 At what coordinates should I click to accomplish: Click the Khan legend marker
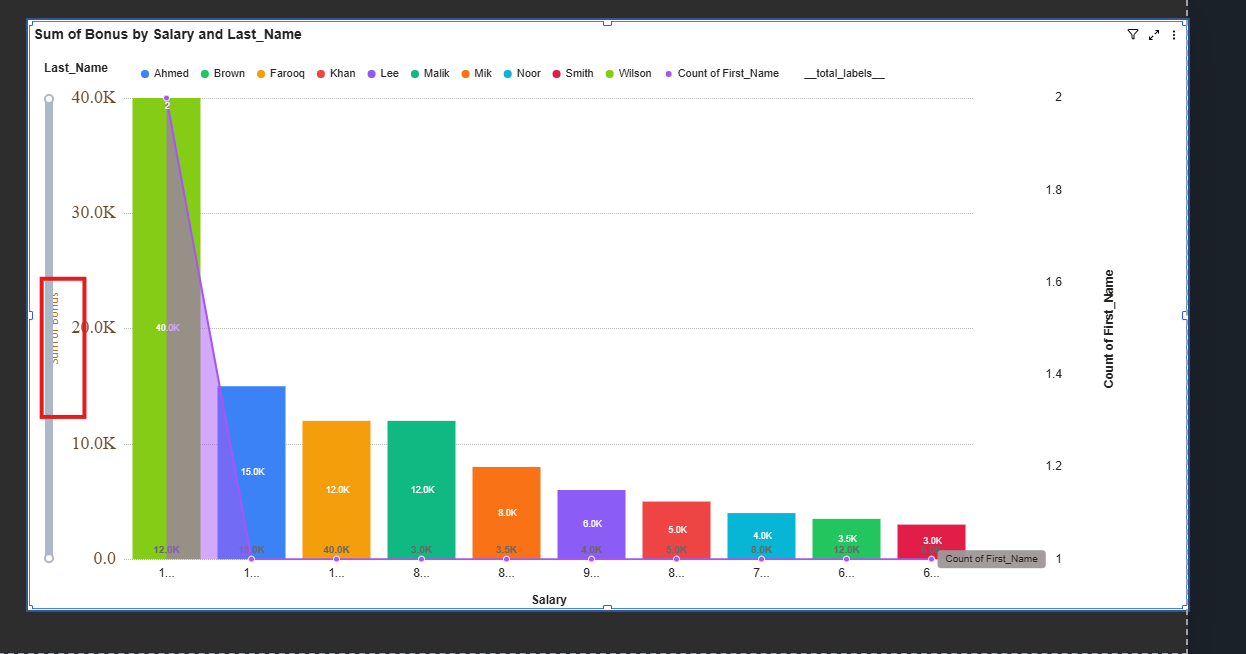tap(321, 74)
